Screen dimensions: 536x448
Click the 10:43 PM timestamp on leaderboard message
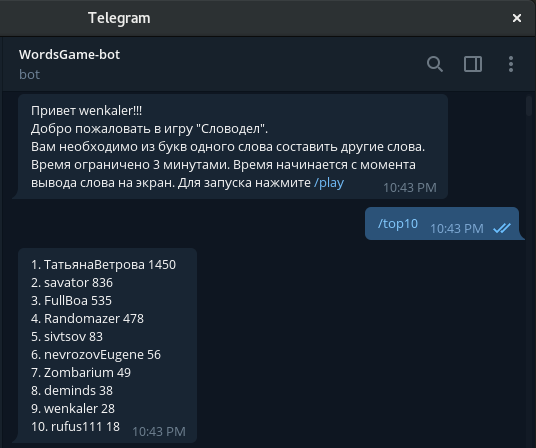pyautogui.click(x=159, y=432)
